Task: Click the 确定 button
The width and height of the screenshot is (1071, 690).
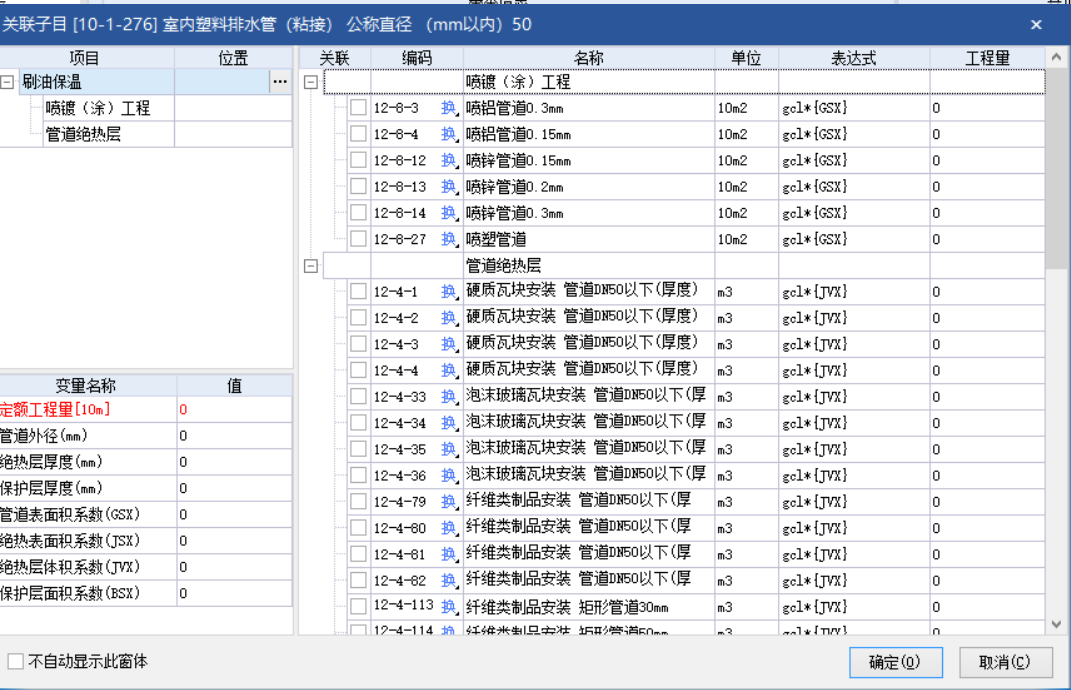Action: (895, 662)
